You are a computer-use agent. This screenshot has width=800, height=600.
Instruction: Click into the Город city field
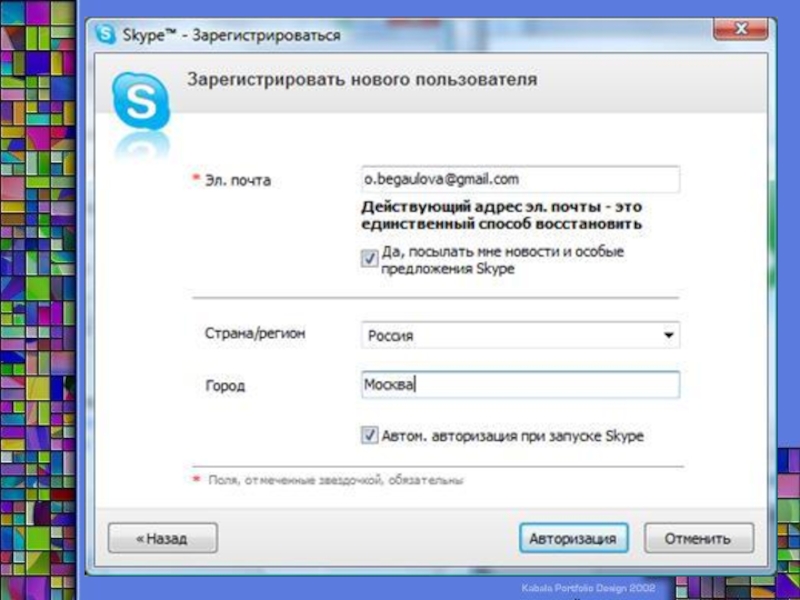click(x=520, y=384)
